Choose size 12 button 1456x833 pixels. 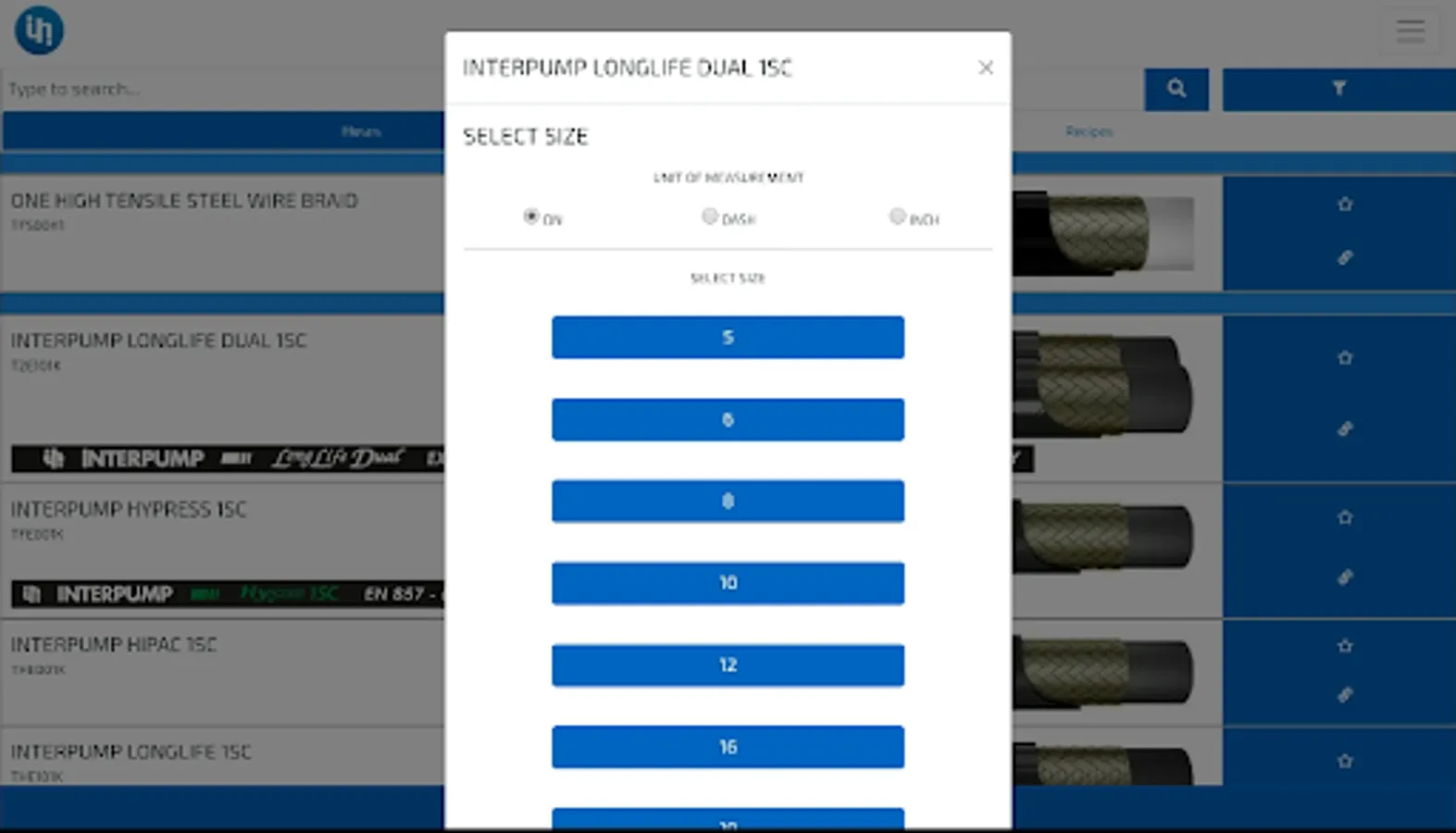pos(728,665)
